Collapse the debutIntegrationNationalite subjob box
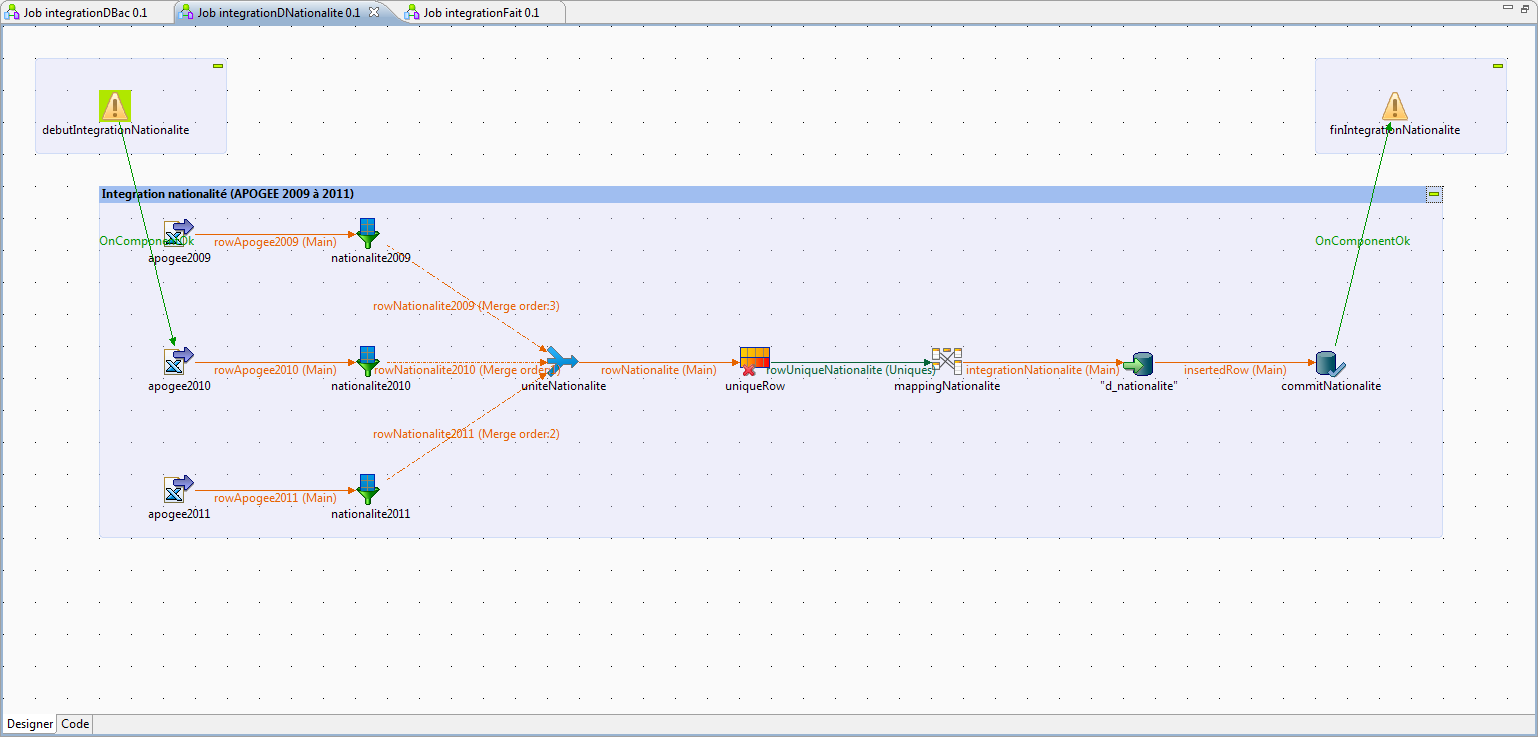The image size is (1538, 737). 217,66
